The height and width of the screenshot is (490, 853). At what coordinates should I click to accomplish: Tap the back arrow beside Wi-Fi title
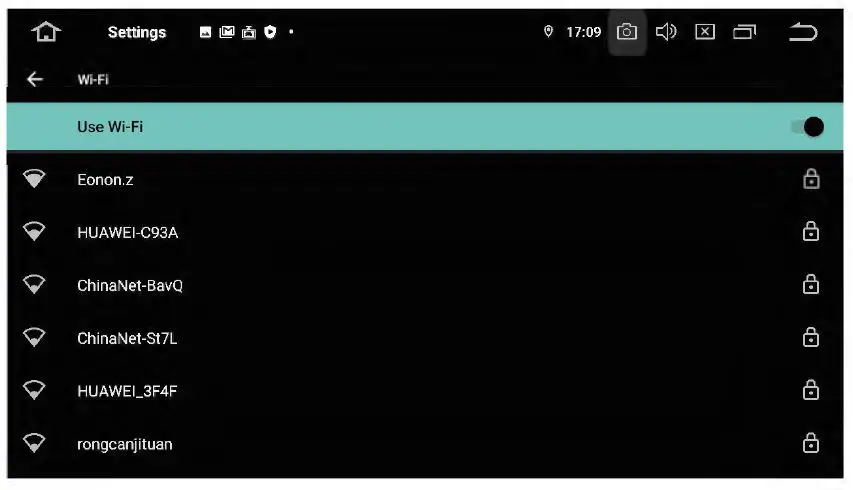click(x=35, y=79)
